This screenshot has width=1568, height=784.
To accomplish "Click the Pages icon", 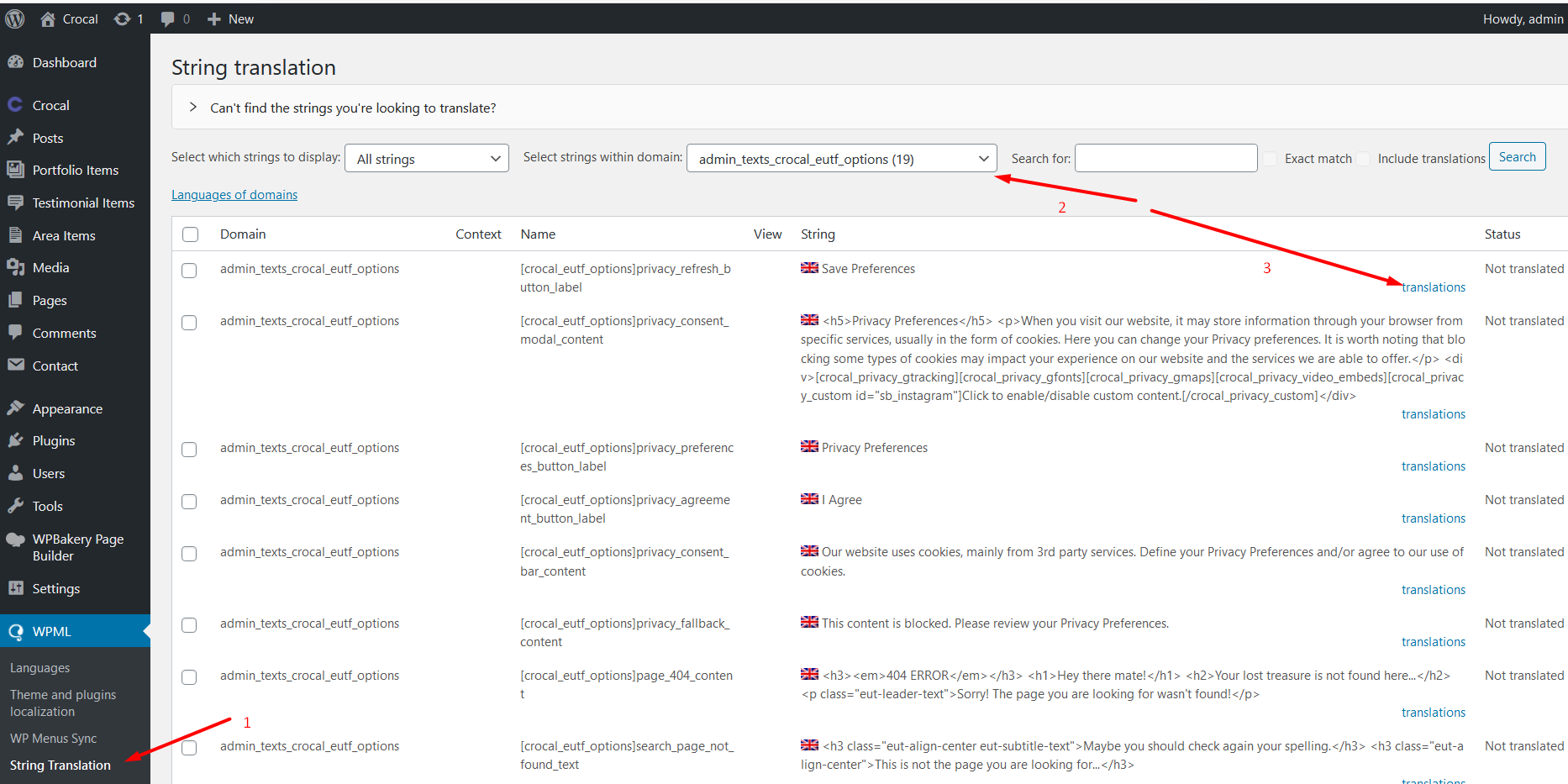I will (x=15, y=300).
